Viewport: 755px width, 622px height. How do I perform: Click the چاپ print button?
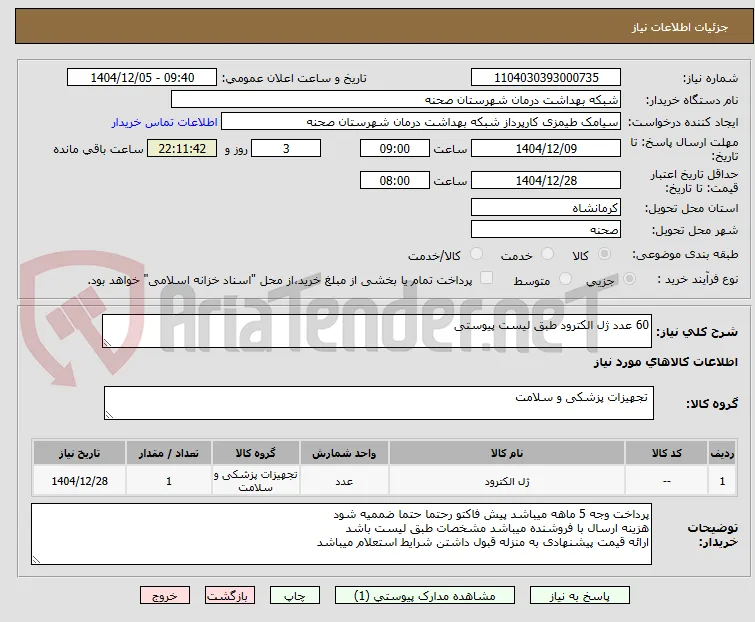(x=295, y=596)
